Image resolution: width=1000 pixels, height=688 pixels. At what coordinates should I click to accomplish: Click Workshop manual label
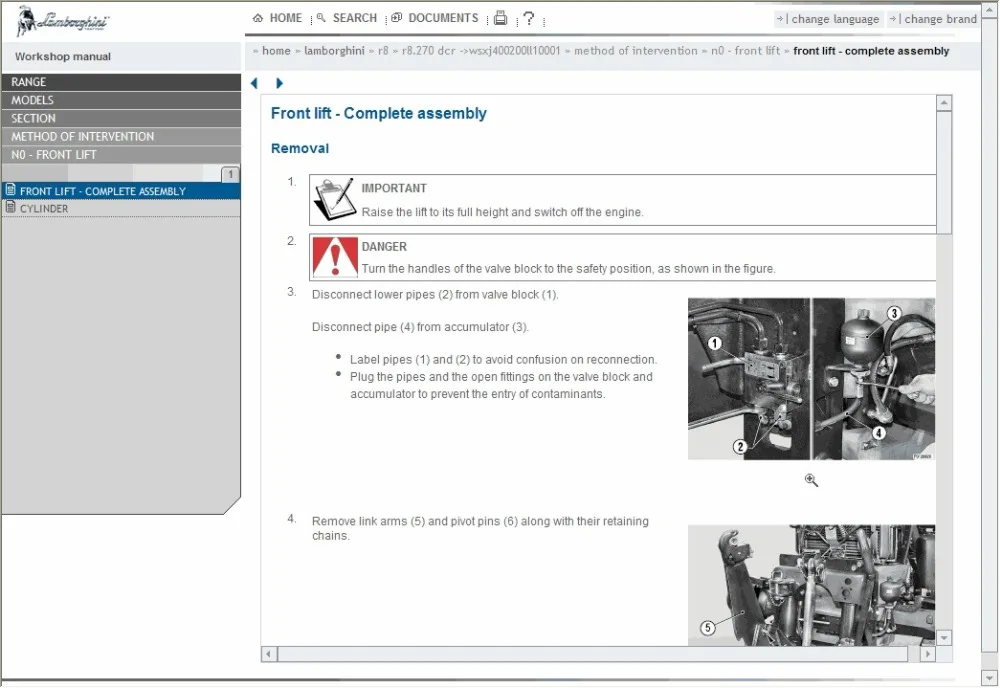[63, 57]
